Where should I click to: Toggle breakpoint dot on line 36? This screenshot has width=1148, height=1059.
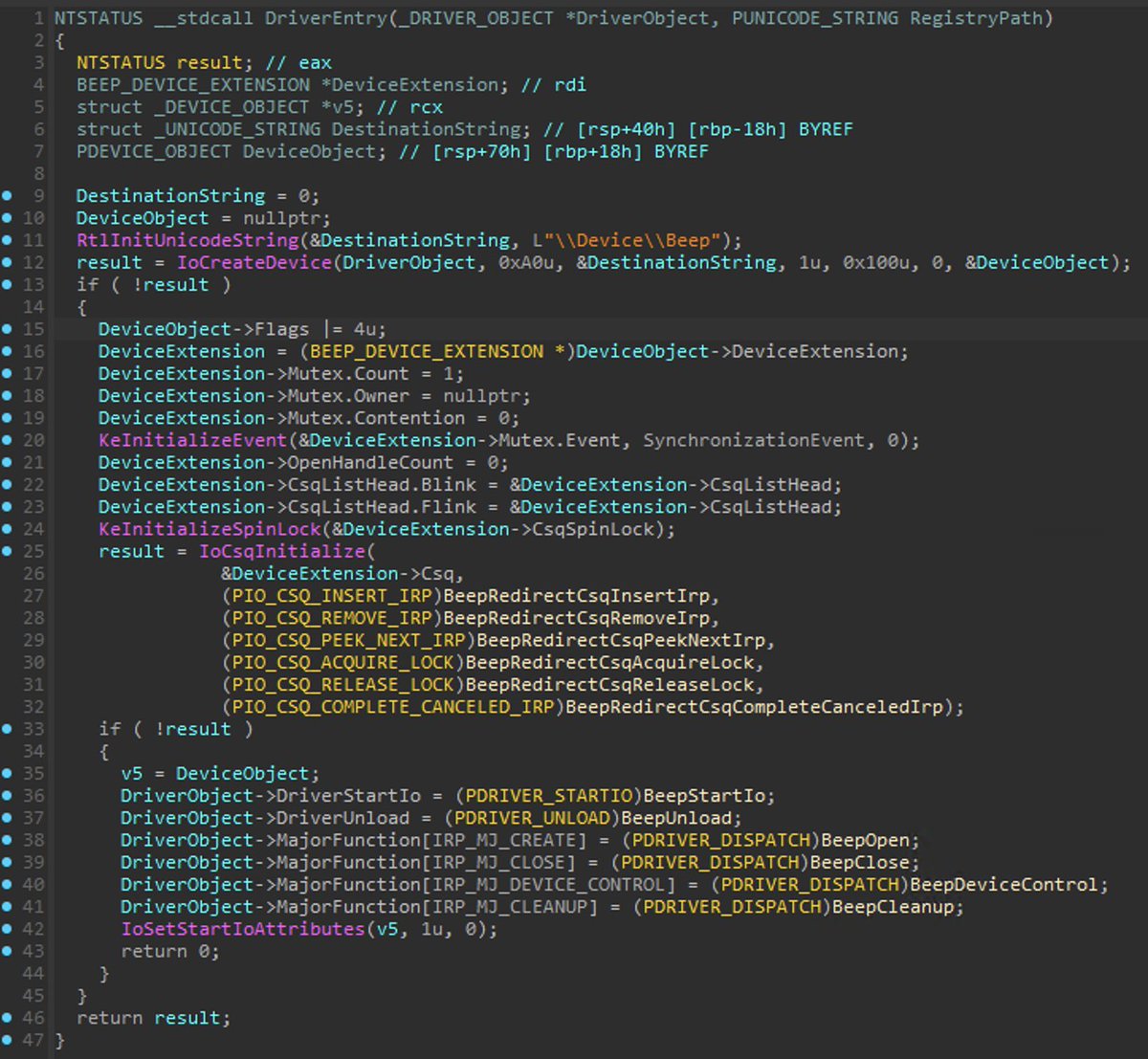(x=8, y=796)
